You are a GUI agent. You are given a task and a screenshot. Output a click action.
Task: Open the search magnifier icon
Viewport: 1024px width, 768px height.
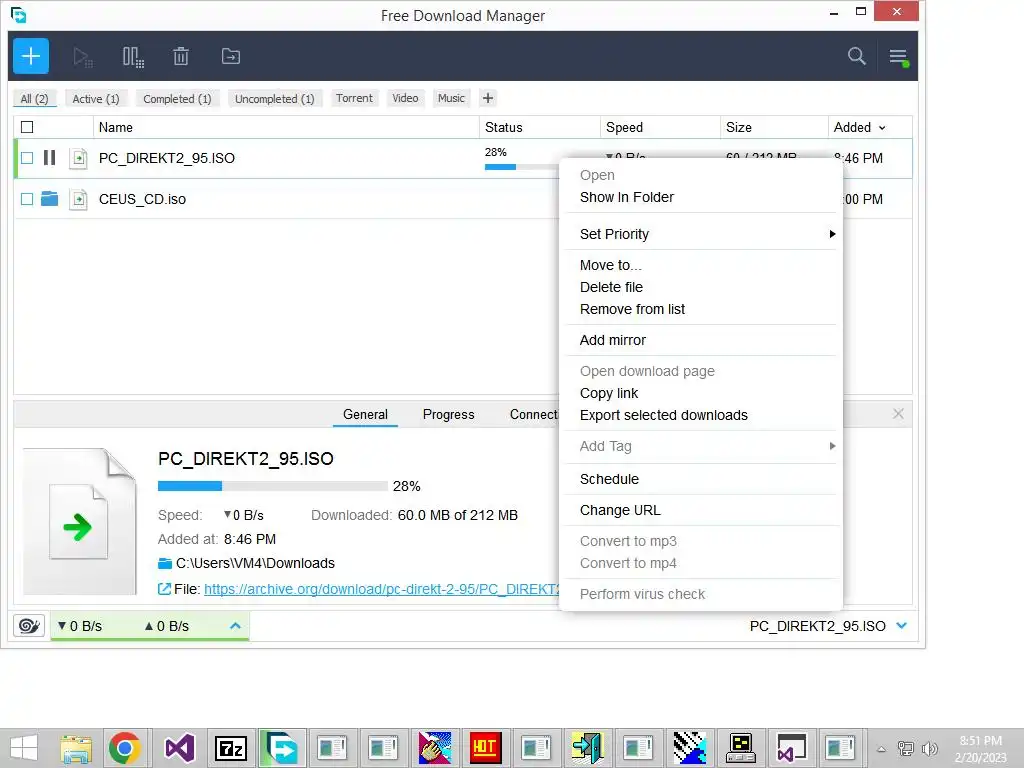pos(856,56)
